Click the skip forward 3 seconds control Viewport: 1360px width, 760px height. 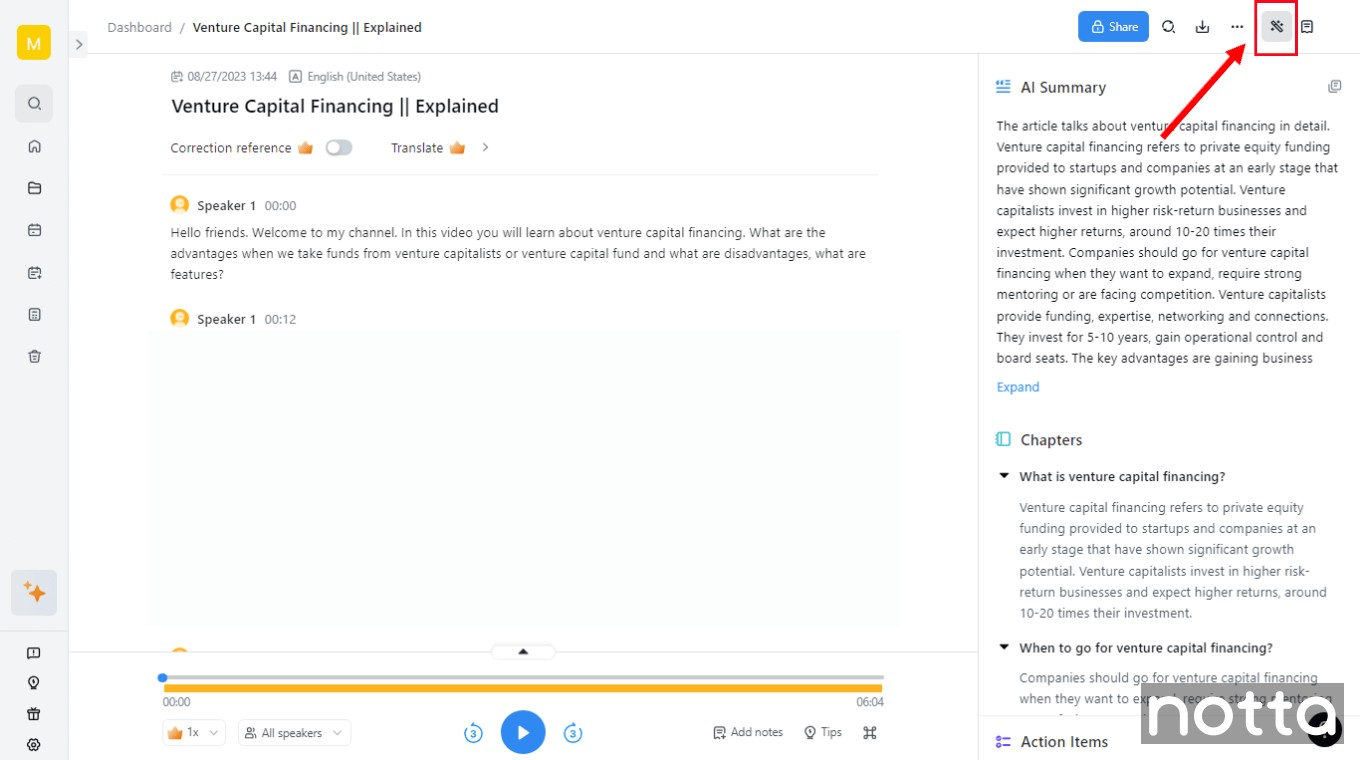coord(573,732)
